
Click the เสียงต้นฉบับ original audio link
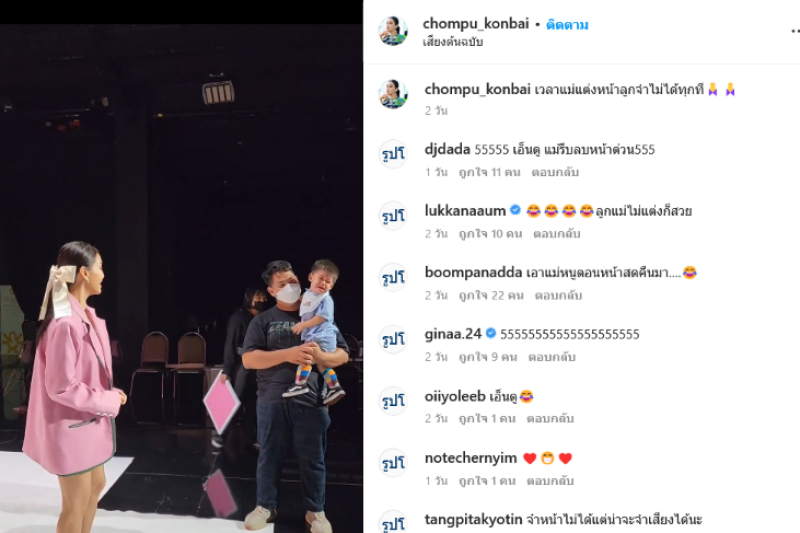[453, 42]
